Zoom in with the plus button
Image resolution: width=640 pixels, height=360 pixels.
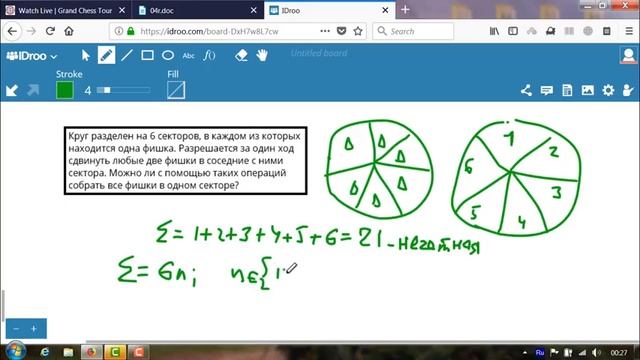click(x=34, y=329)
